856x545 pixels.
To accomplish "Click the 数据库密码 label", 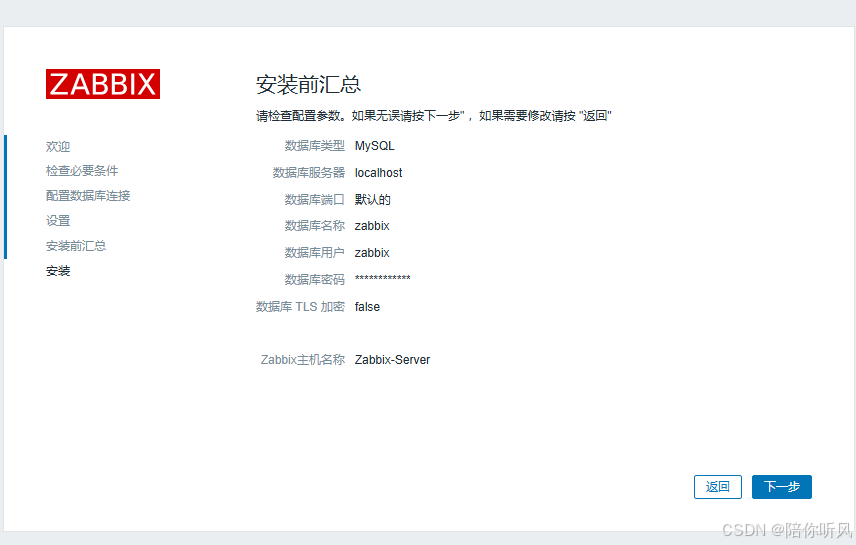I will (314, 280).
